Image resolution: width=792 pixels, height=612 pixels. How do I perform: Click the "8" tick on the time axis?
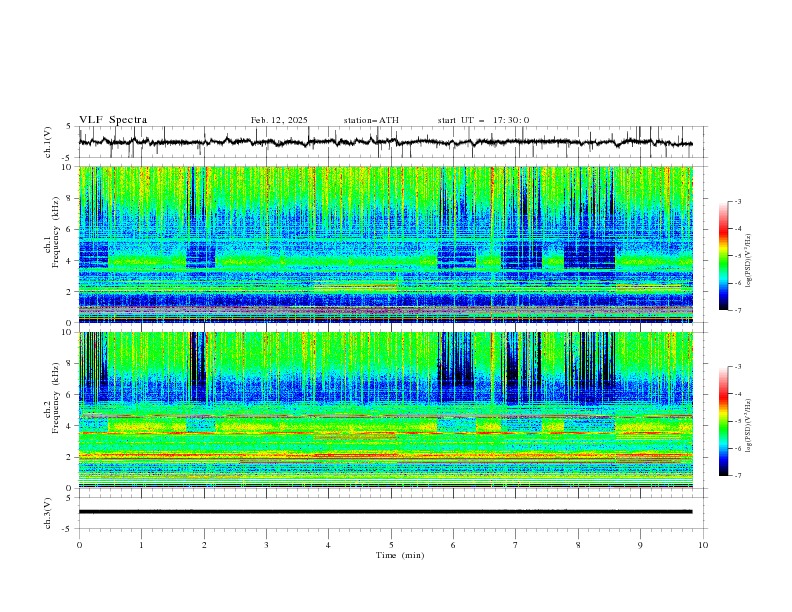(578, 545)
